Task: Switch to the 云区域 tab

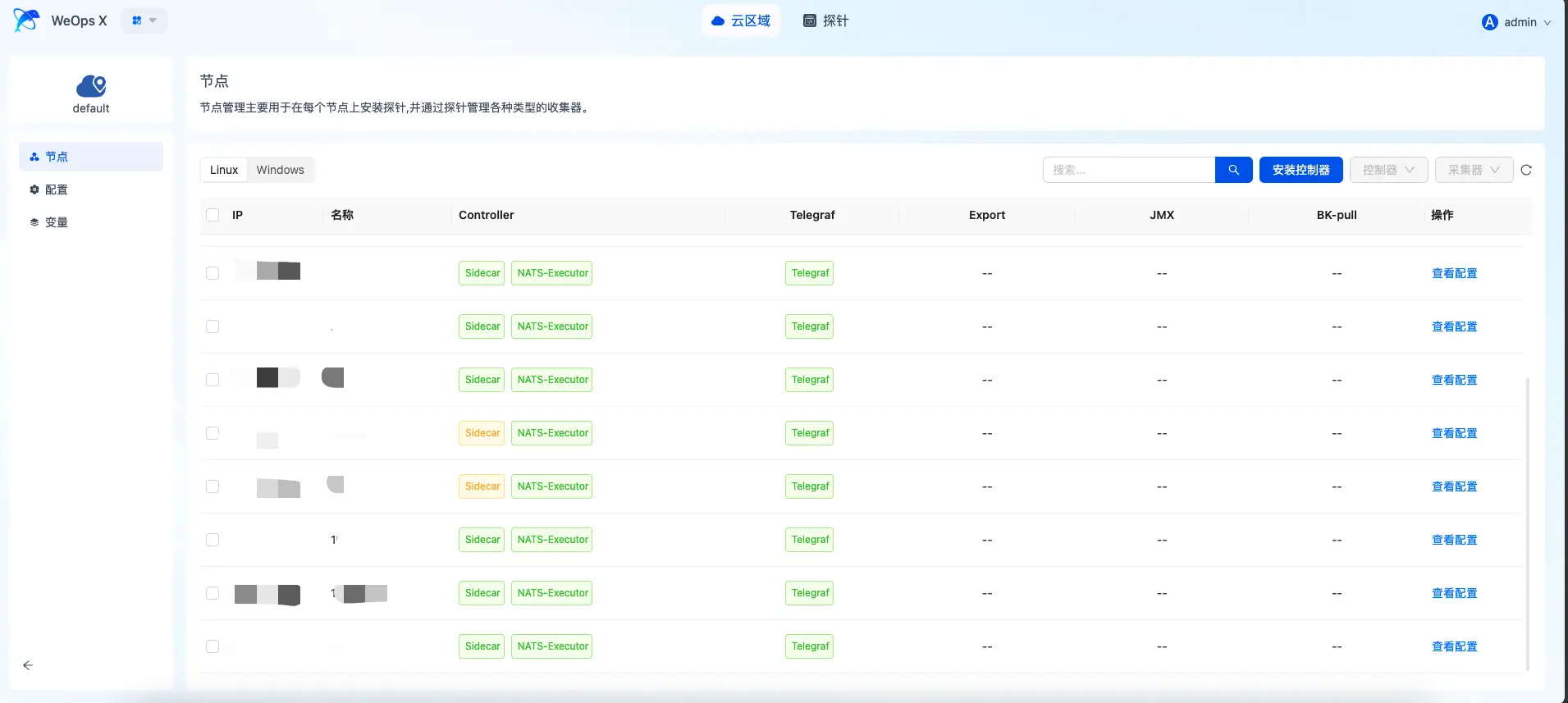Action: (741, 21)
